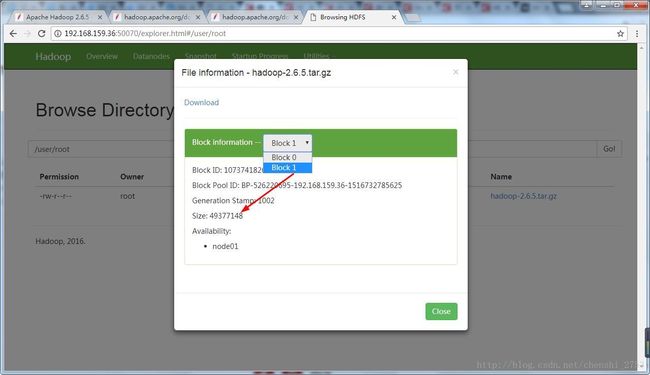Click the Block Pool ID text

tap(297, 185)
